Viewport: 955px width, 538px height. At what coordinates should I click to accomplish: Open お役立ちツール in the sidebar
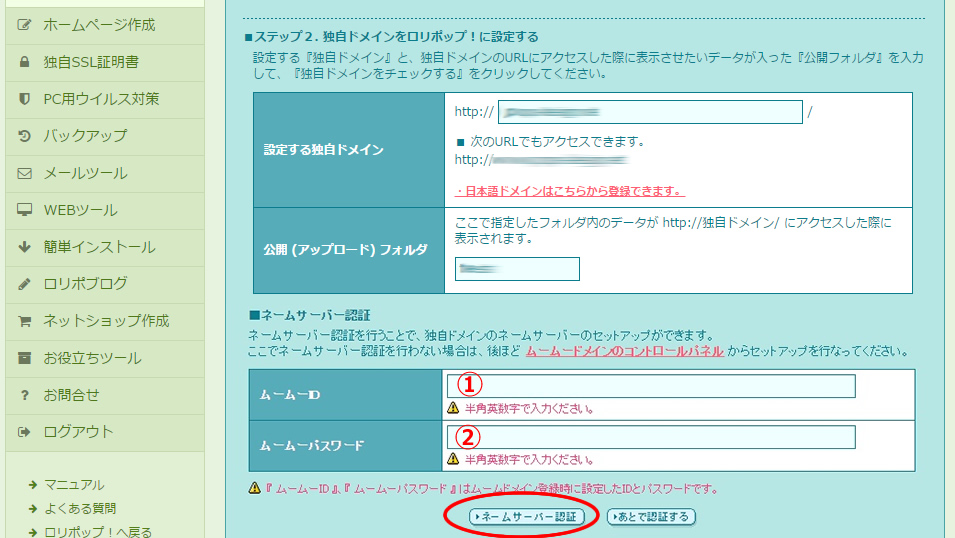[x=105, y=358]
